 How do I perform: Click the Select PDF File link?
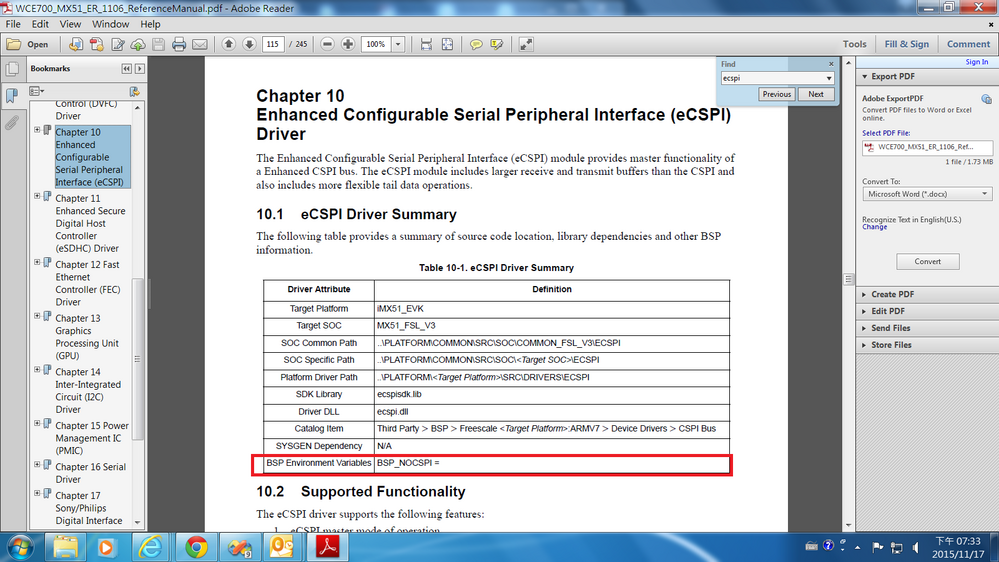[886, 133]
